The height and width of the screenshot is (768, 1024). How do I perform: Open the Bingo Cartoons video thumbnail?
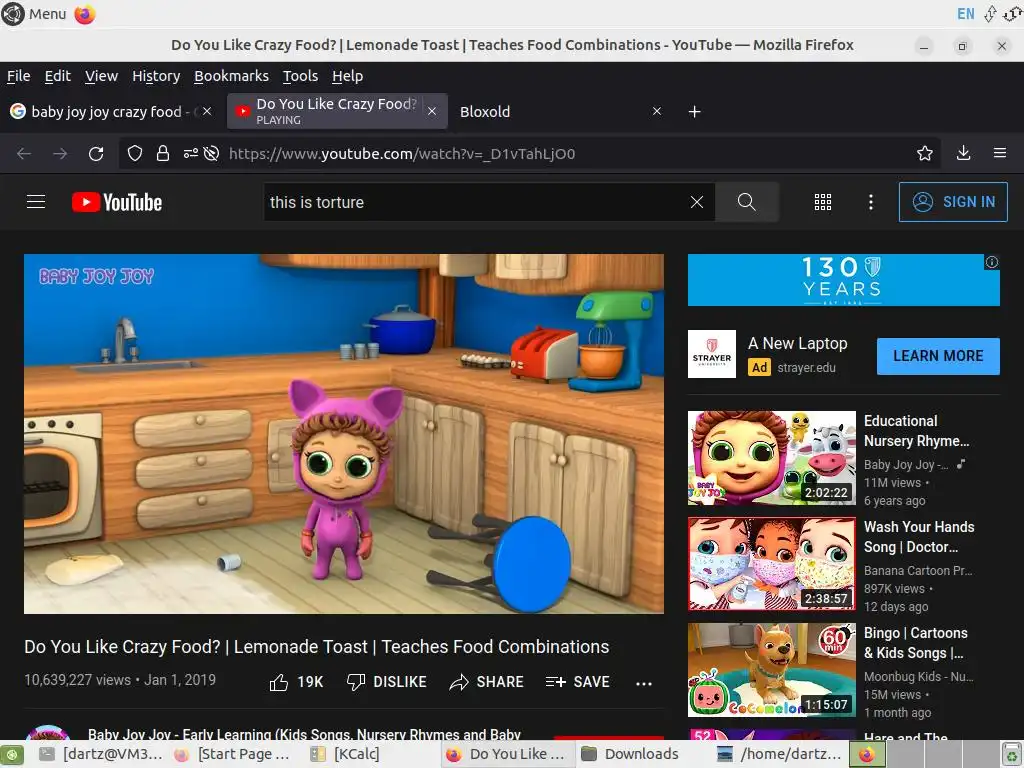click(x=771, y=670)
